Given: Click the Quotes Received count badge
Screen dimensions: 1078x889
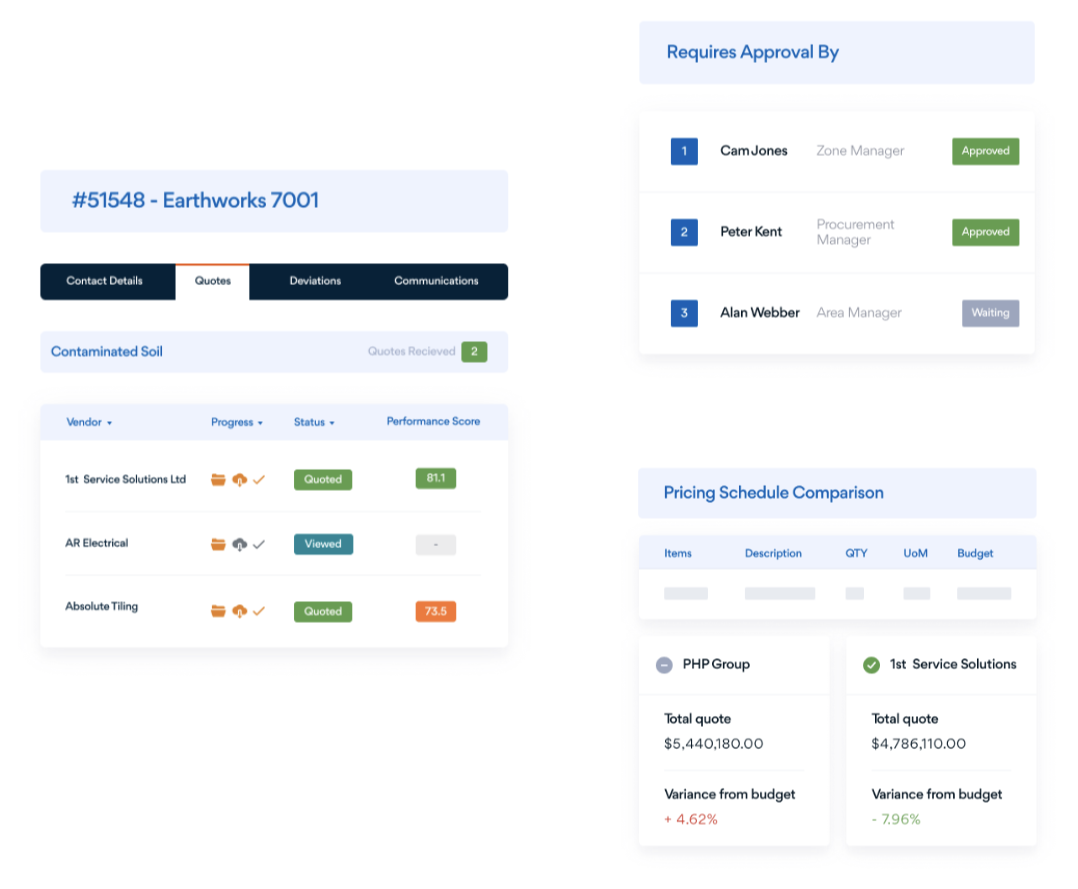Looking at the screenshot, I should pos(474,351).
